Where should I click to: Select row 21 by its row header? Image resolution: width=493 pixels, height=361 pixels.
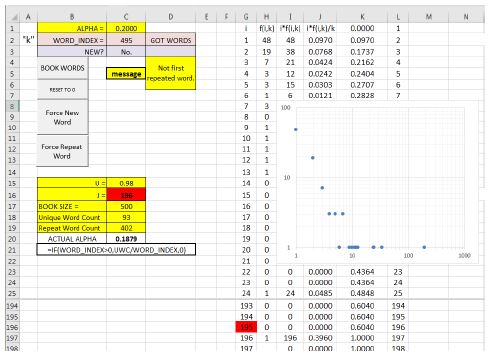coord(12,250)
